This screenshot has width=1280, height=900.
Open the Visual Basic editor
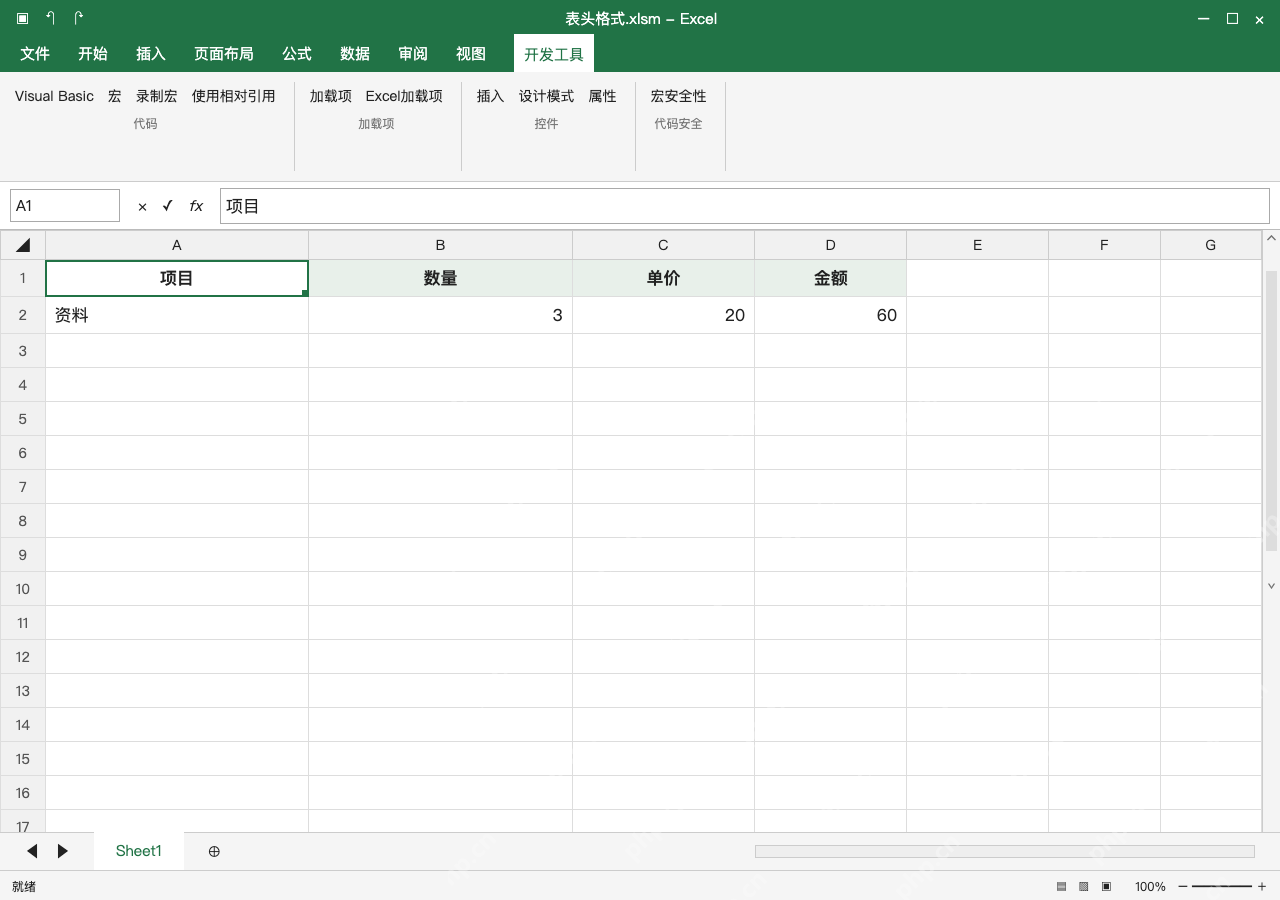coord(54,96)
